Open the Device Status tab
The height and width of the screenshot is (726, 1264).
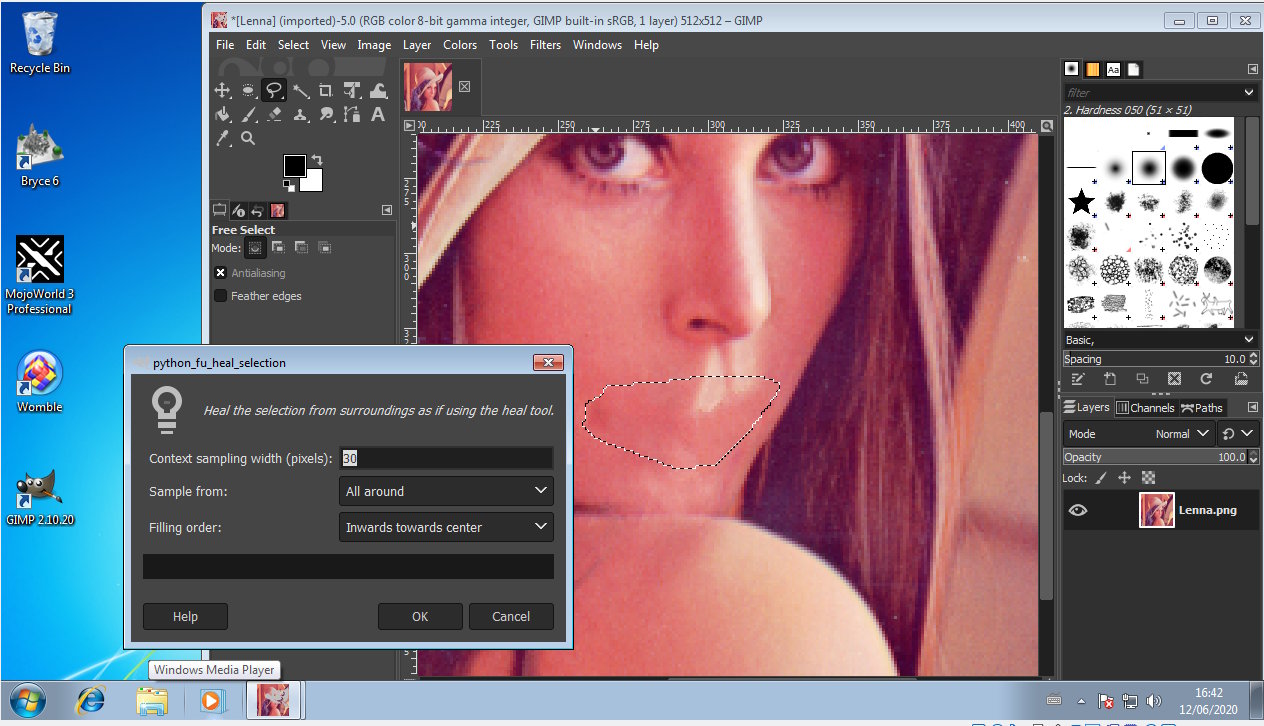coord(239,210)
